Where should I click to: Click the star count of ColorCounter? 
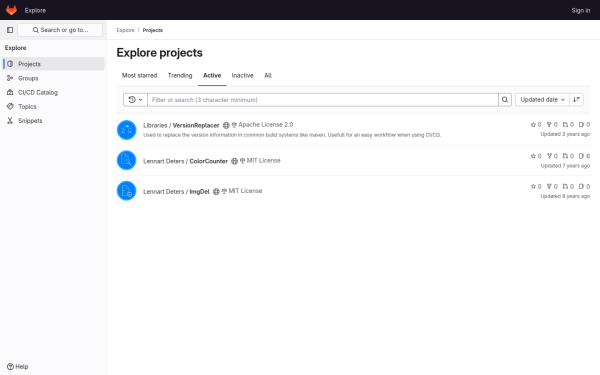(x=536, y=156)
